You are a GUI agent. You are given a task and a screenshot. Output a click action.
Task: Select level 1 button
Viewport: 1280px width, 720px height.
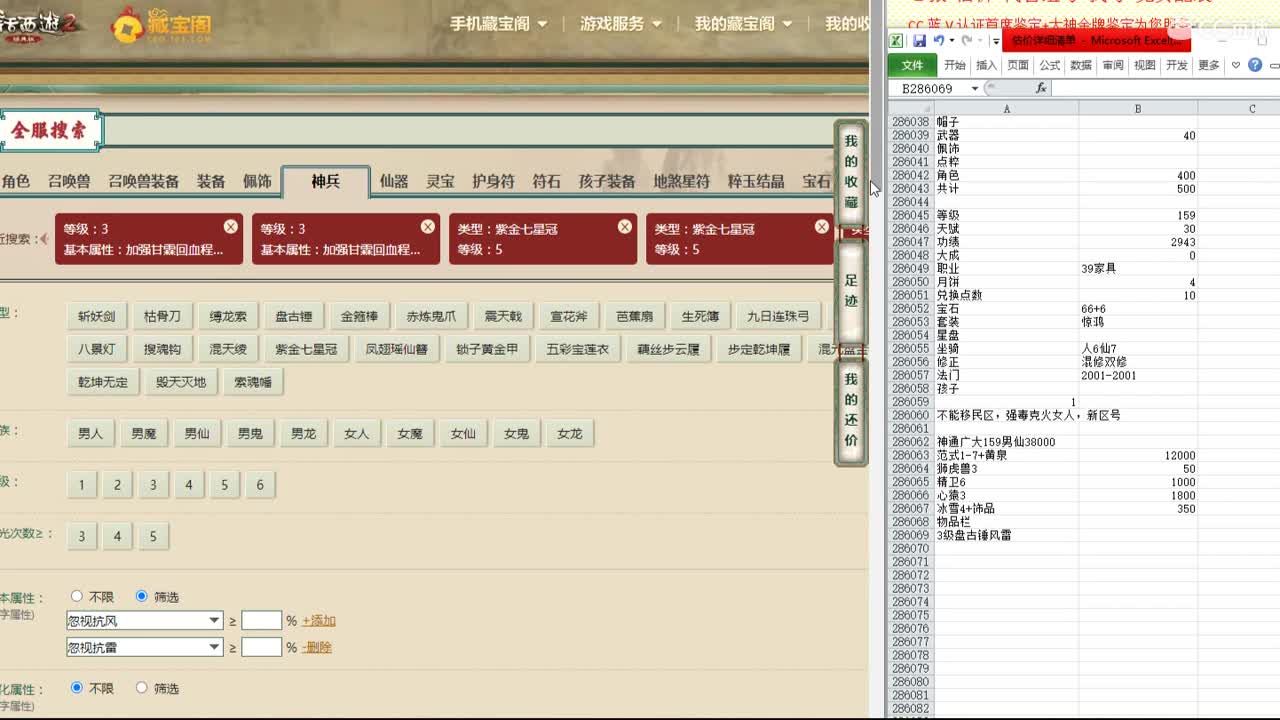click(x=81, y=485)
